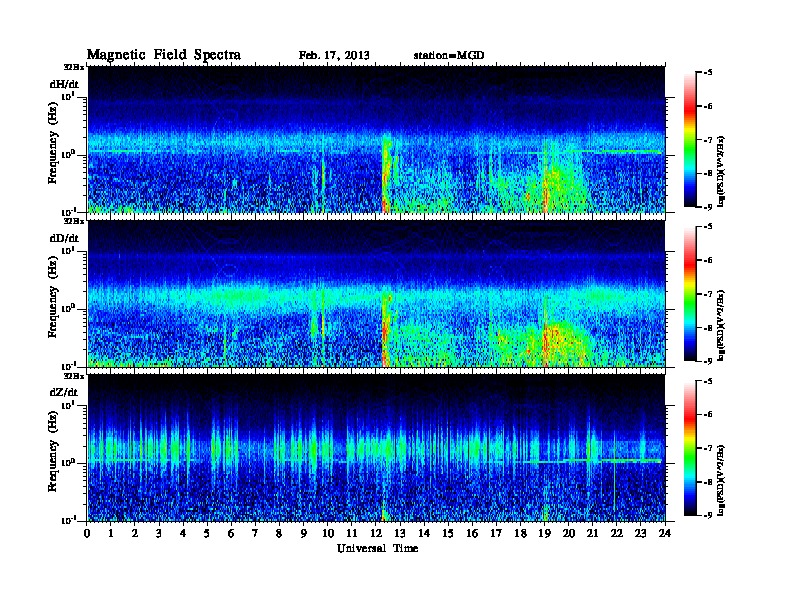Select the "dD/dt" panel label
The height and width of the screenshot is (612, 792).
[64, 238]
